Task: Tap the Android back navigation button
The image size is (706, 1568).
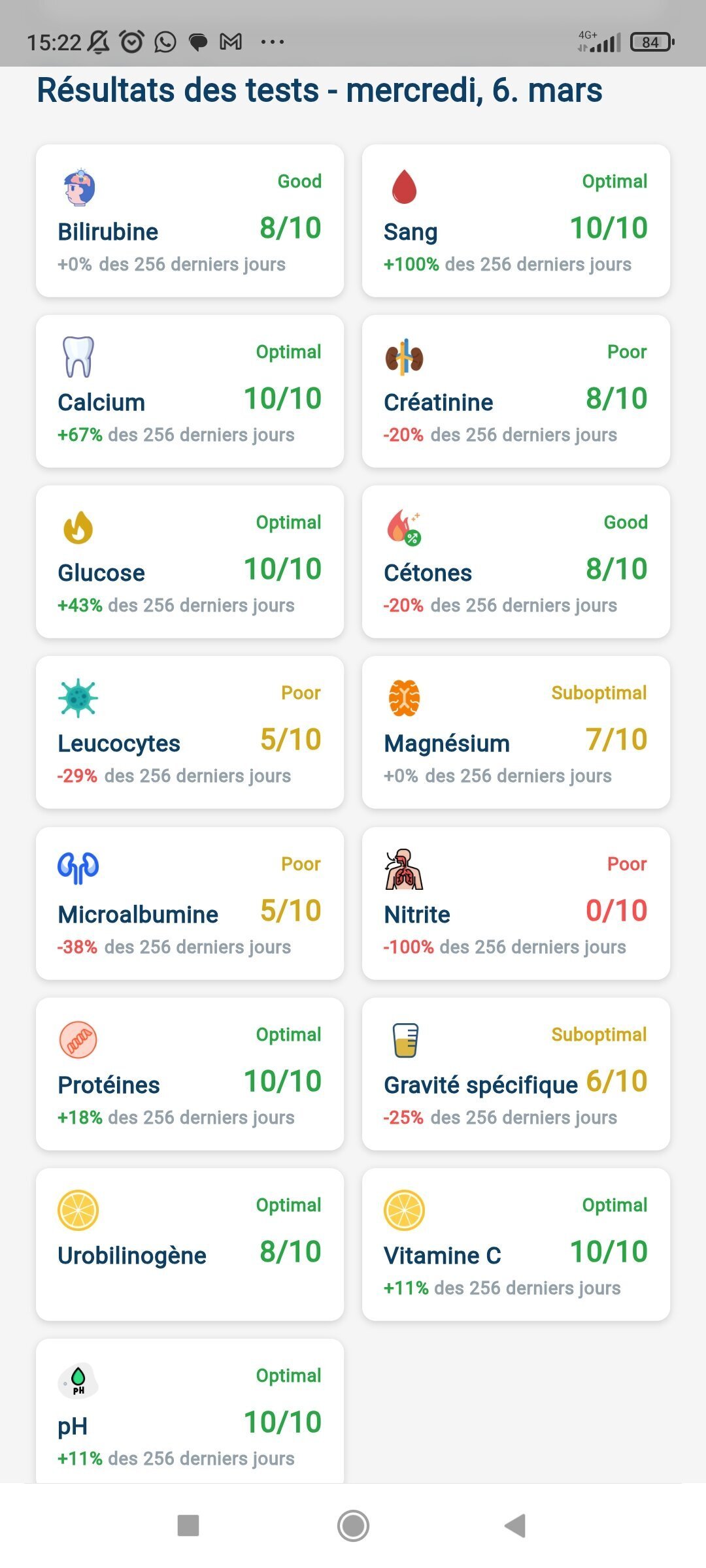Action: [515, 1526]
